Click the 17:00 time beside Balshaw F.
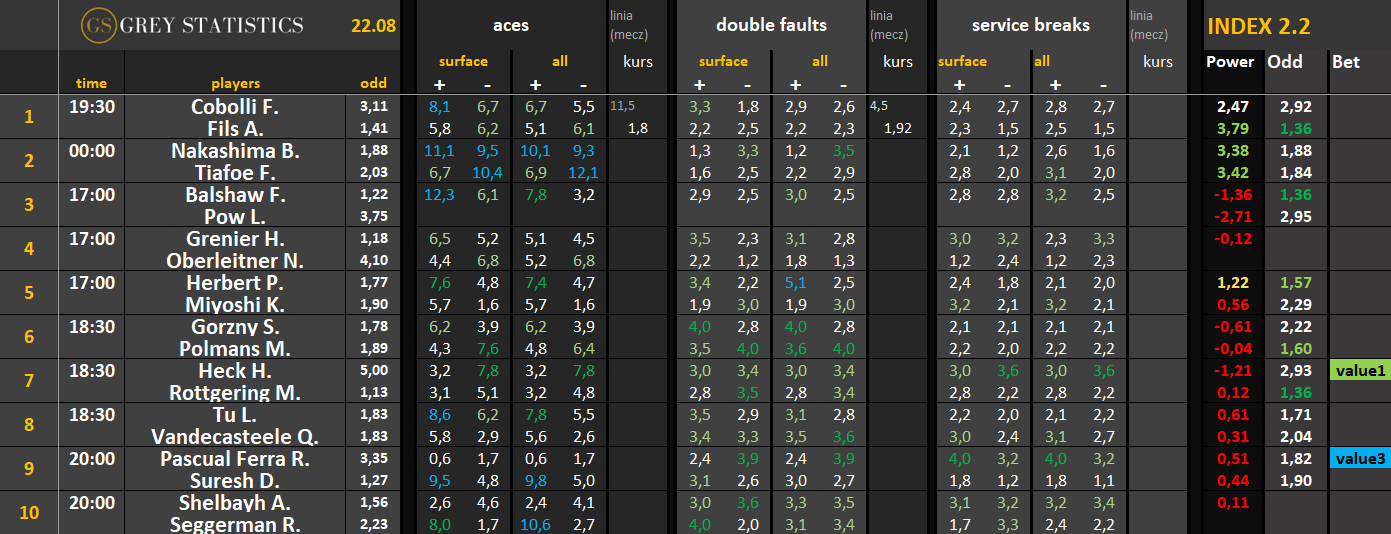The height and width of the screenshot is (534, 1391). (x=91, y=194)
